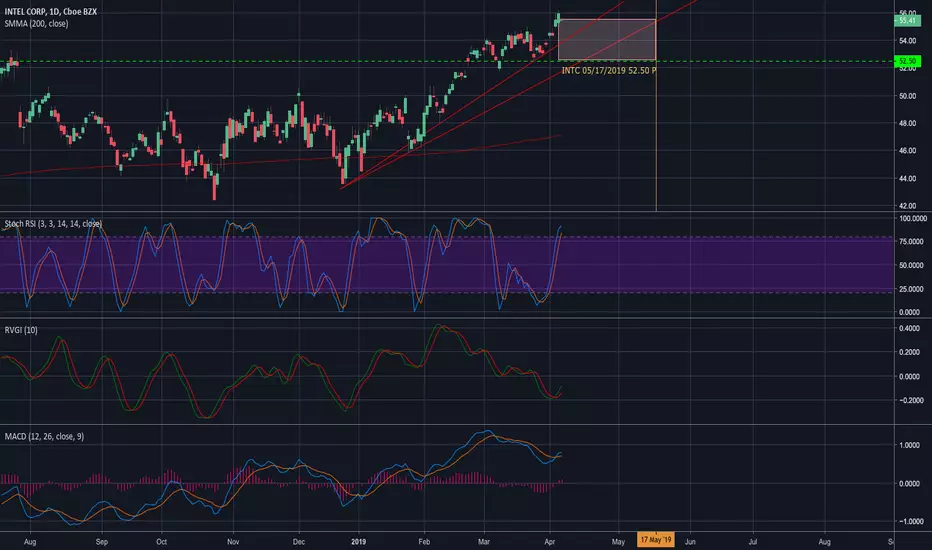Click the May label on the time axis
This screenshot has width=932, height=550.
coord(618,542)
